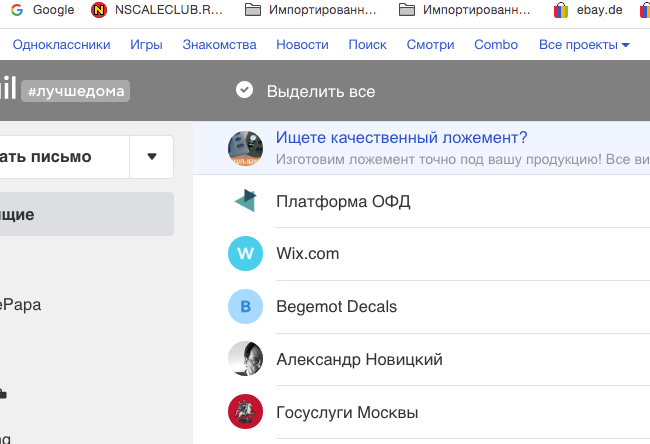This screenshot has width=650, height=444.
Task: Open the Входящие folder
Action: (87, 214)
